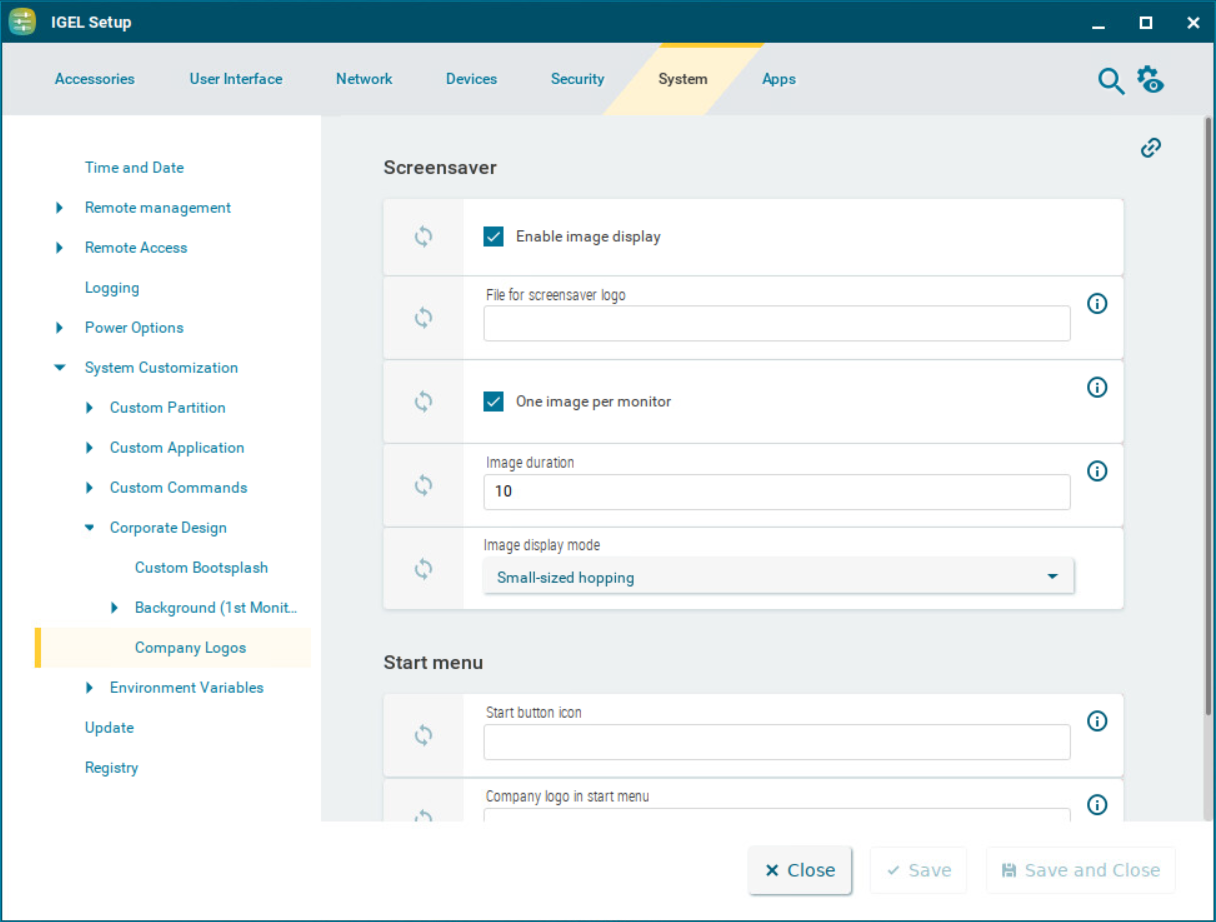Viewport: 1216px width, 922px height.
Task: Collapse the System Customization section
Action: click(x=60, y=368)
